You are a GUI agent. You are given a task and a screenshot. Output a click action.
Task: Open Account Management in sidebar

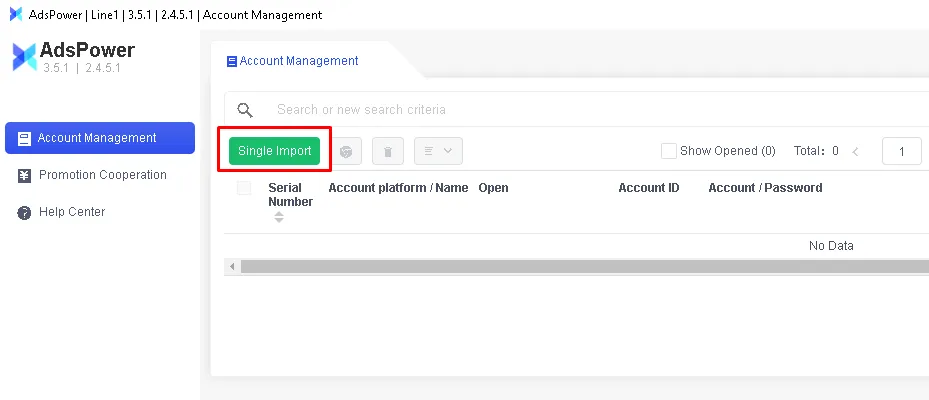[x=99, y=138]
